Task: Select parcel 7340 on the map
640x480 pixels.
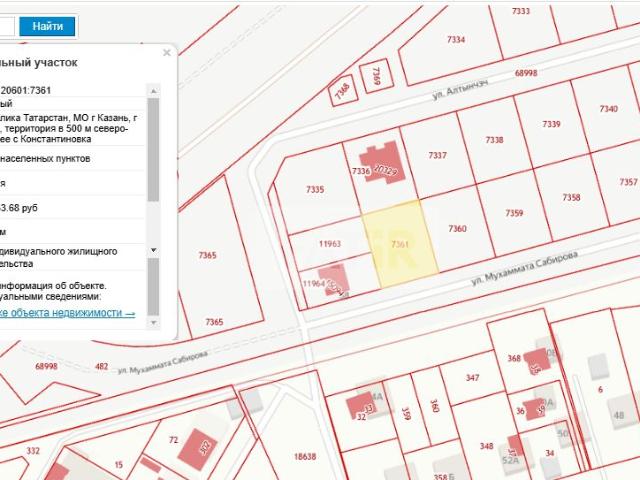Action: [x=609, y=109]
